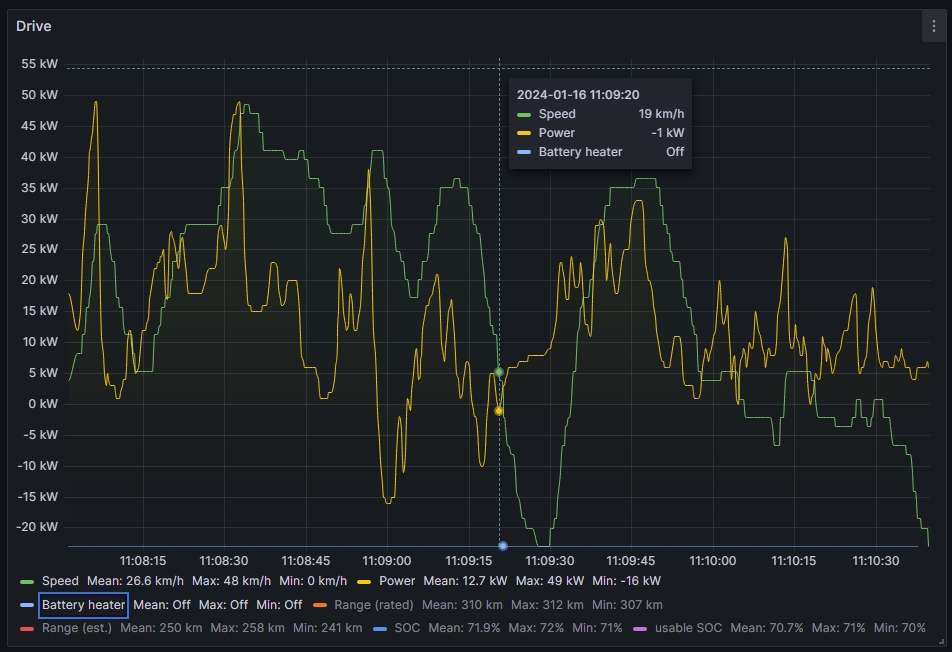
Task: Toggle the Range (est.) legend series
Action: (76, 628)
